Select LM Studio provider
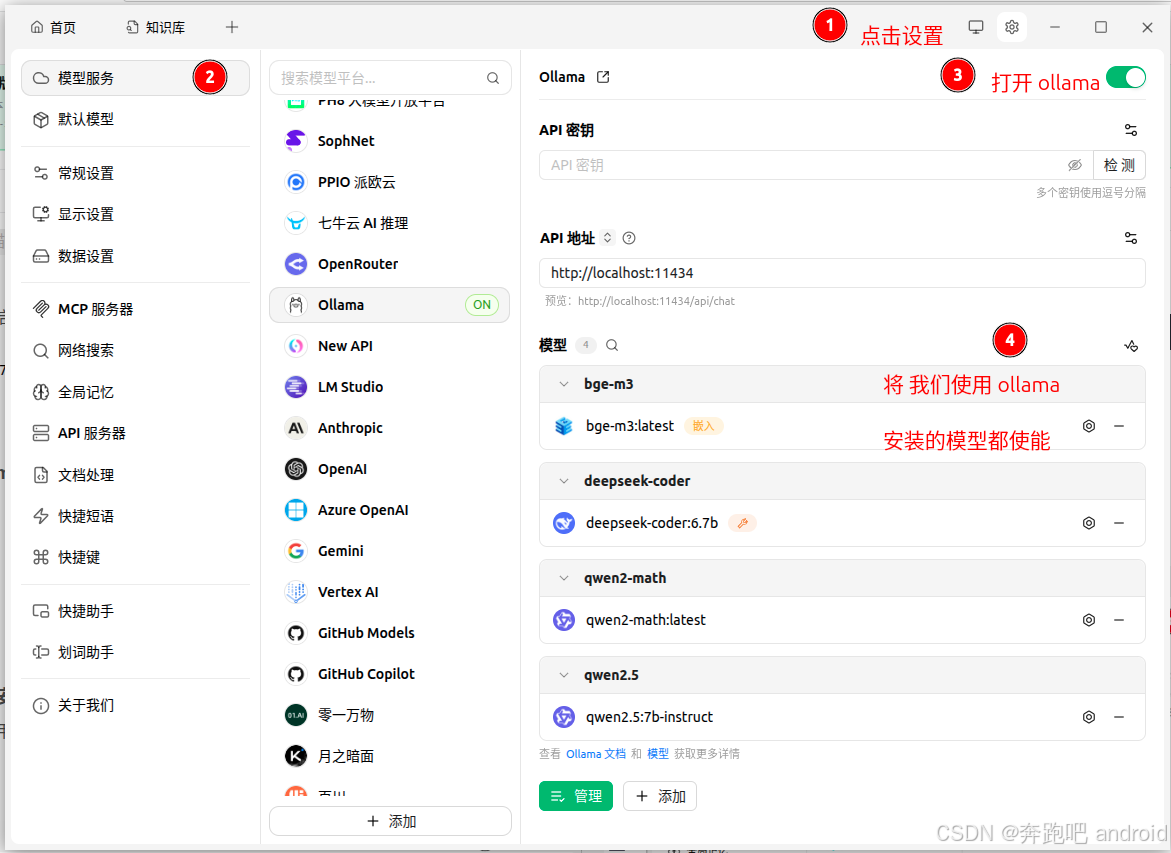Viewport: 1171px width, 853px height. pyautogui.click(x=389, y=387)
